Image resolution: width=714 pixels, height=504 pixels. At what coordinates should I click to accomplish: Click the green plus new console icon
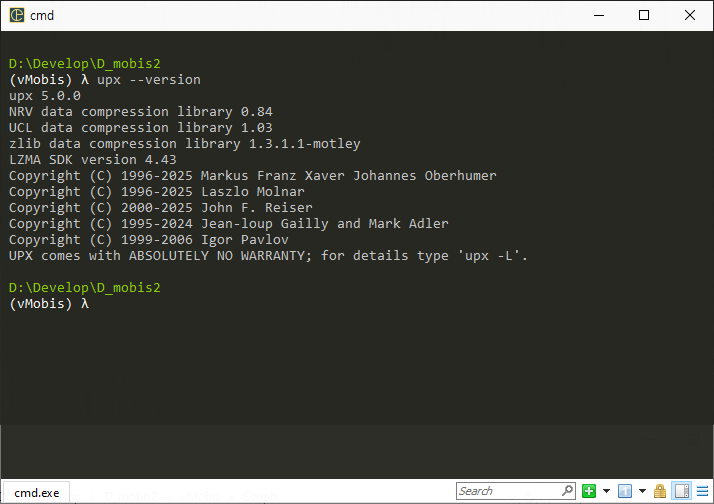pos(589,491)
